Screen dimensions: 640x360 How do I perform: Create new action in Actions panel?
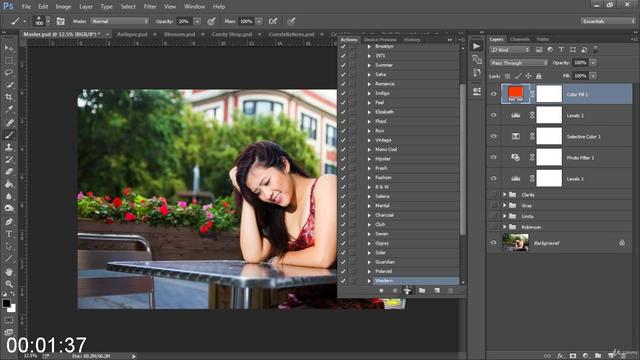click(x=437, y=291)
